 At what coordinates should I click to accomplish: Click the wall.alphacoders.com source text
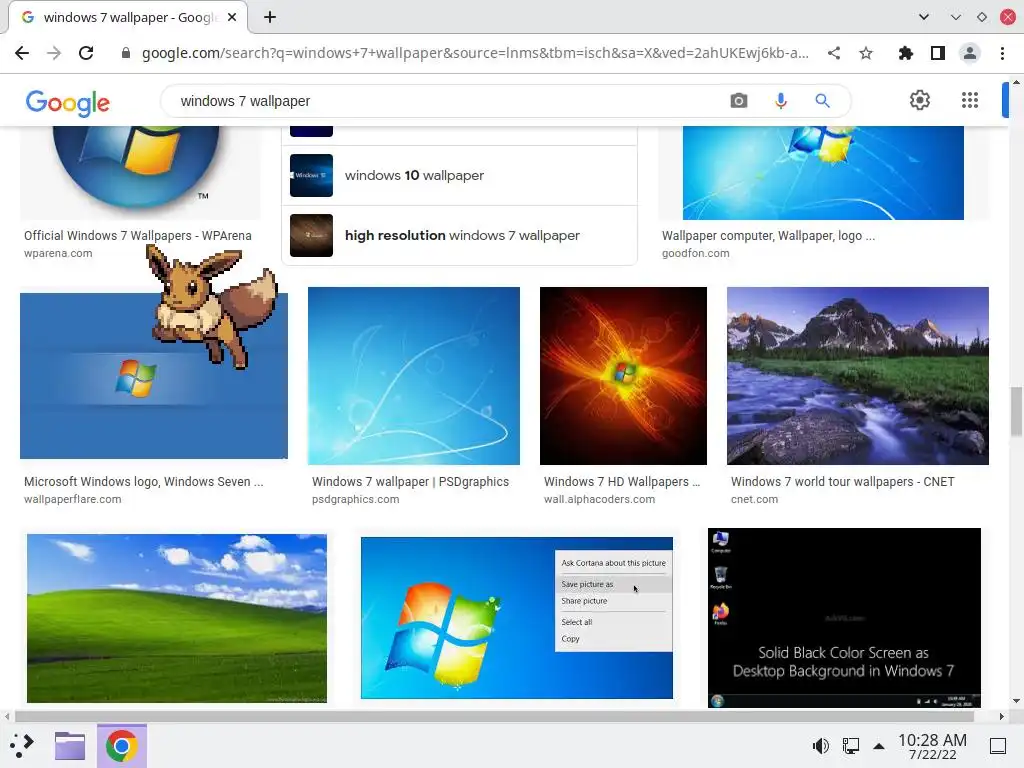[x=599, y=499]
